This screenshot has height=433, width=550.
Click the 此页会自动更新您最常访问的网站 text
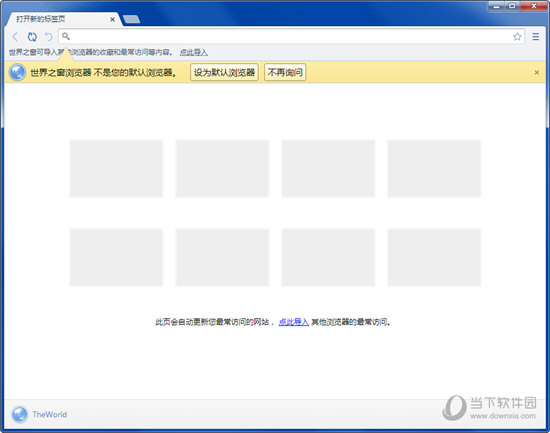pyautogui.click(x=212, y=322)
